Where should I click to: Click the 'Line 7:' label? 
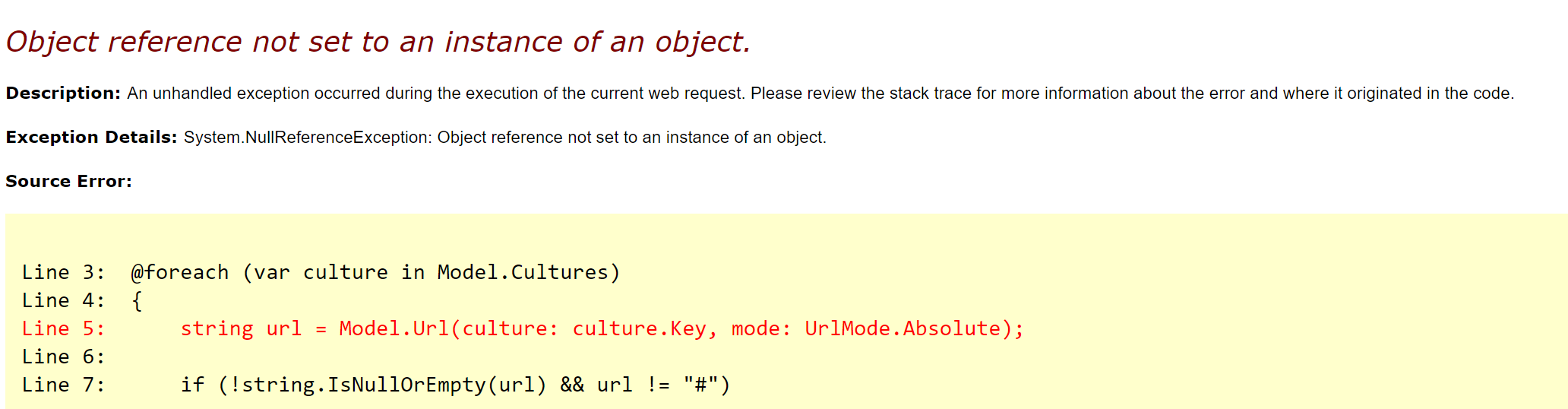coord(64,385)
